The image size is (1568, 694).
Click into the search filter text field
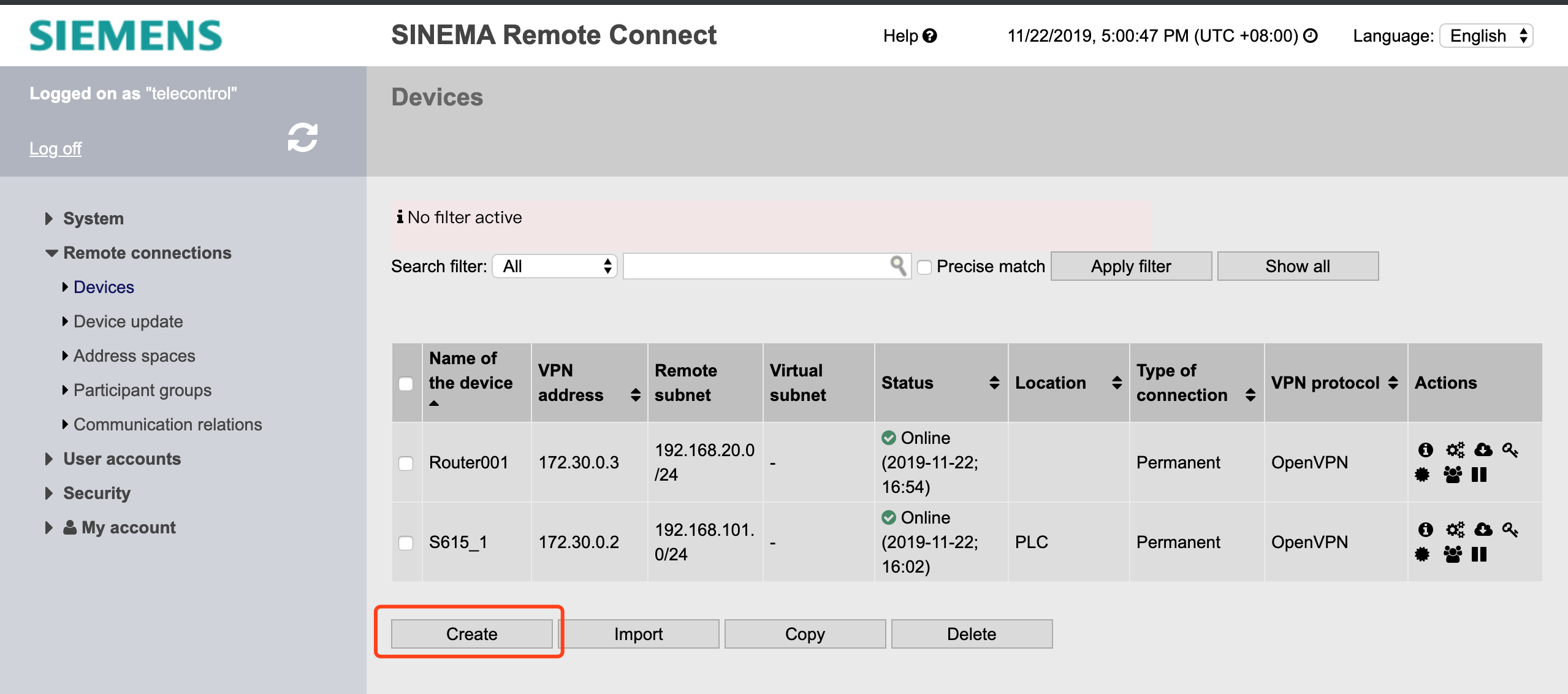(x=755, y=266)
